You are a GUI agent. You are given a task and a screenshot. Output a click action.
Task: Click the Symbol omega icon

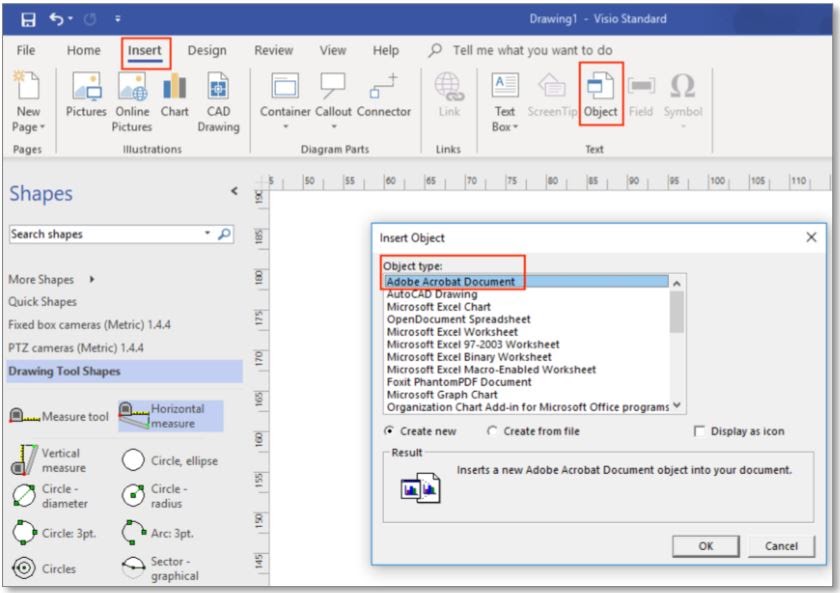(683, 86)
